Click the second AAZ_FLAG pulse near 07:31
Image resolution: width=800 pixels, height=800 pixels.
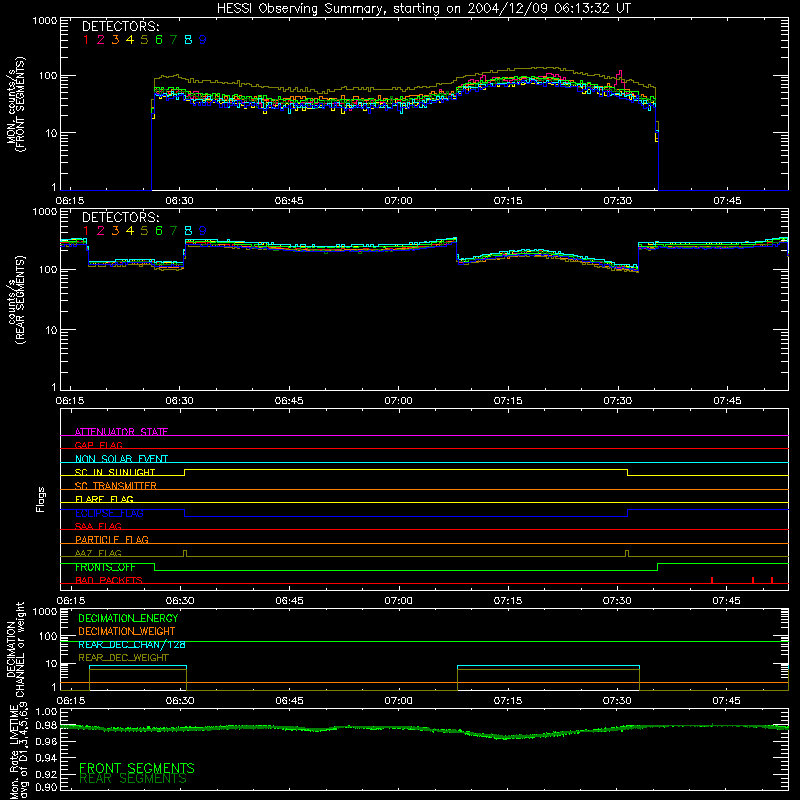[627, 554]
